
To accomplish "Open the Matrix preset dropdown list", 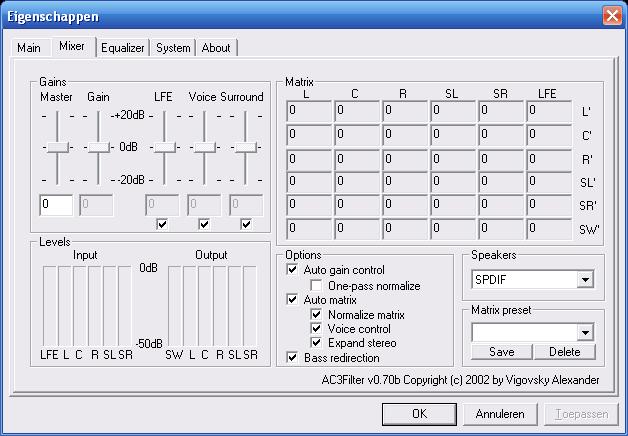I will [x=585, y=332].
